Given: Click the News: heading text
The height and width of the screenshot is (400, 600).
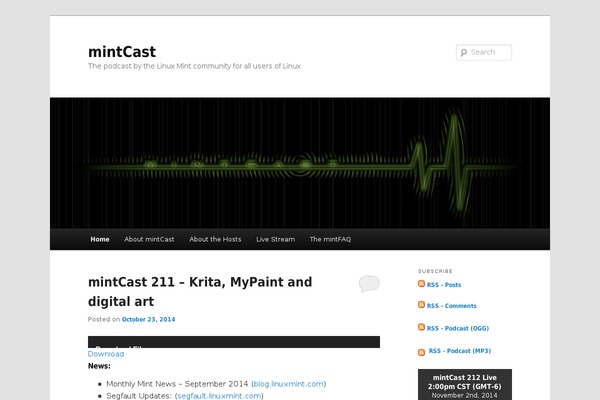Looking at the screenshot, I should (99, 366).
